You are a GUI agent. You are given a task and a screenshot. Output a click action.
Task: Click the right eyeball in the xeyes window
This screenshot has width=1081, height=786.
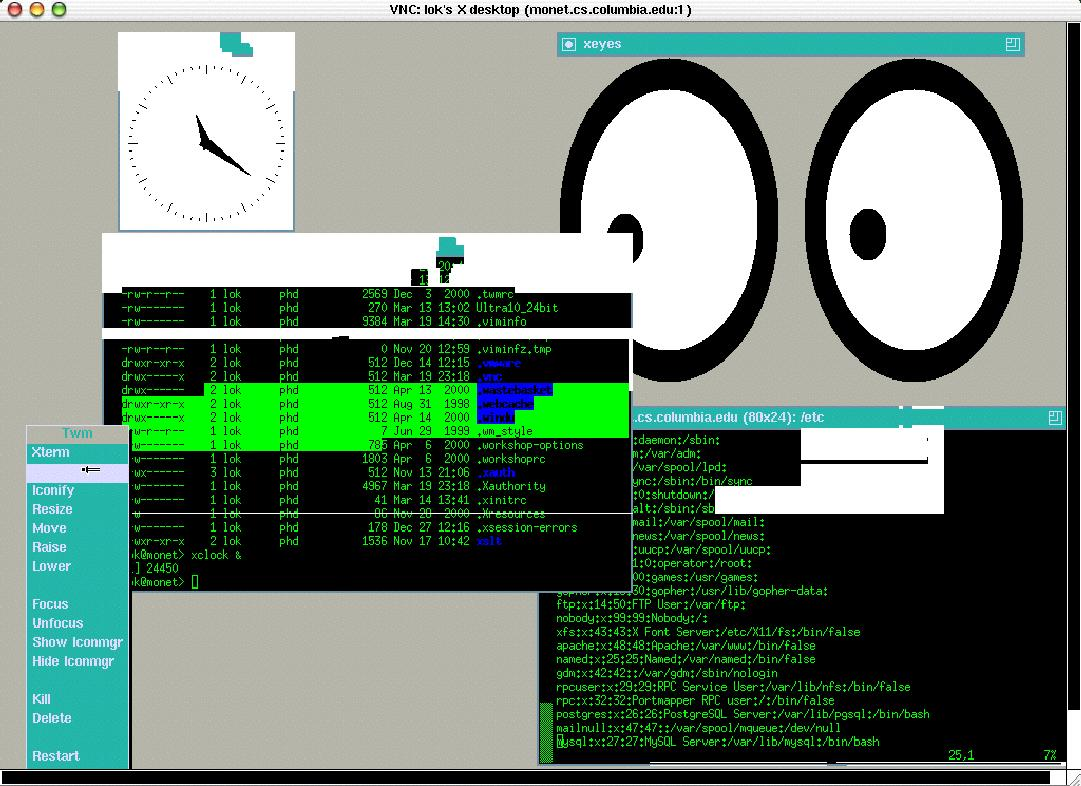point(915,225)
